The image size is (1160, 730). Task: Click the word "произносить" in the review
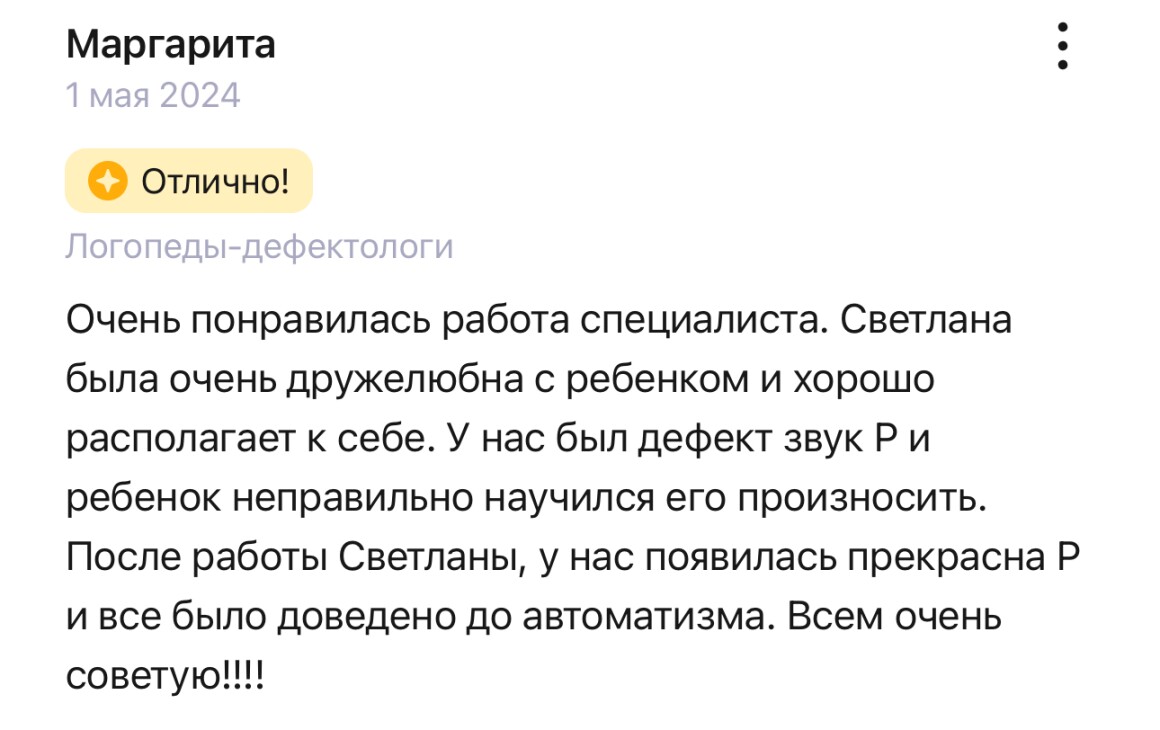(x=864, y=497)
